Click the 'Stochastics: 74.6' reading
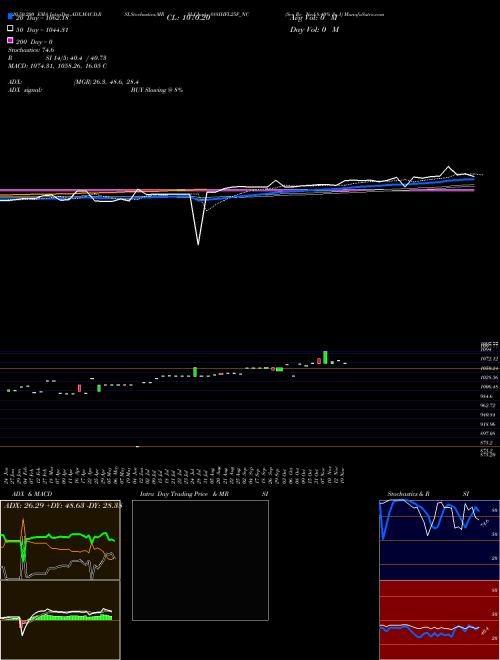The width and height of the screenshot is (500, 660). pos(31,50)
